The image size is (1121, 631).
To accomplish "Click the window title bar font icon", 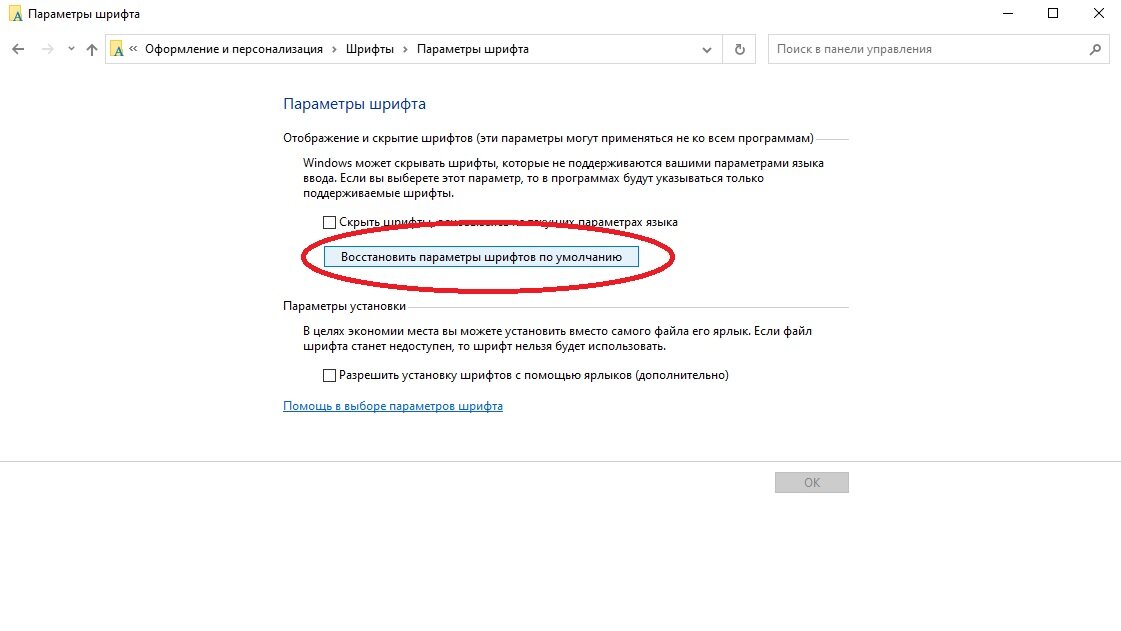I will click(x=16, y=14).
